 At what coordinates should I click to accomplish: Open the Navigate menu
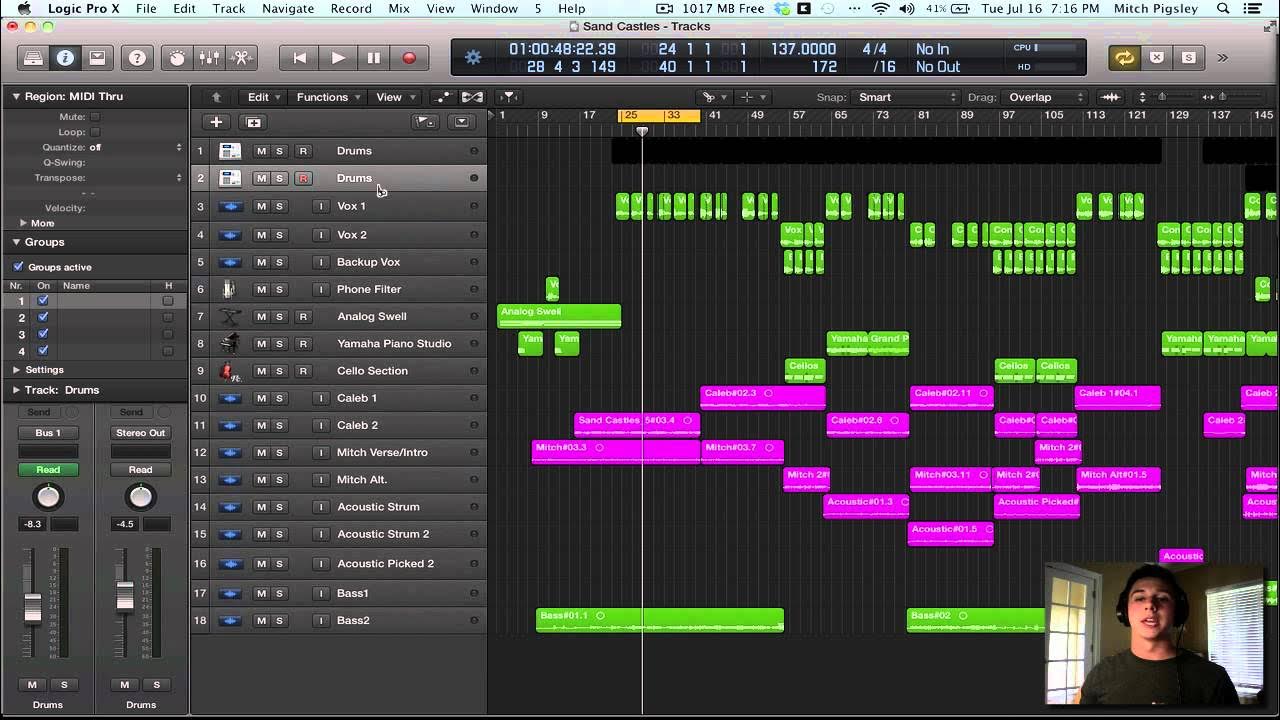tap(288, 8)
